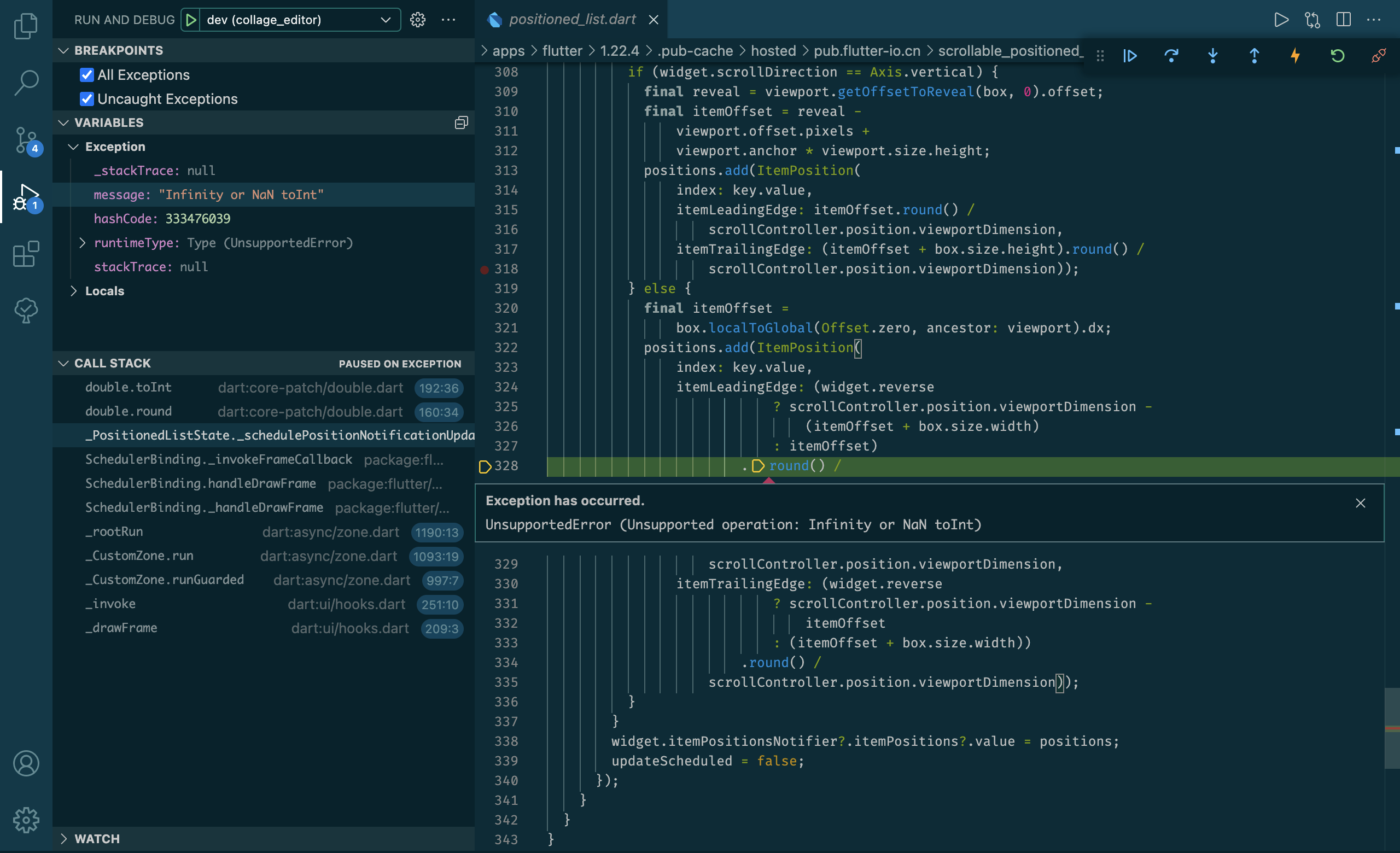
Task: Trigger hot reload with the lightning icon
Action: coord(1296,56)
